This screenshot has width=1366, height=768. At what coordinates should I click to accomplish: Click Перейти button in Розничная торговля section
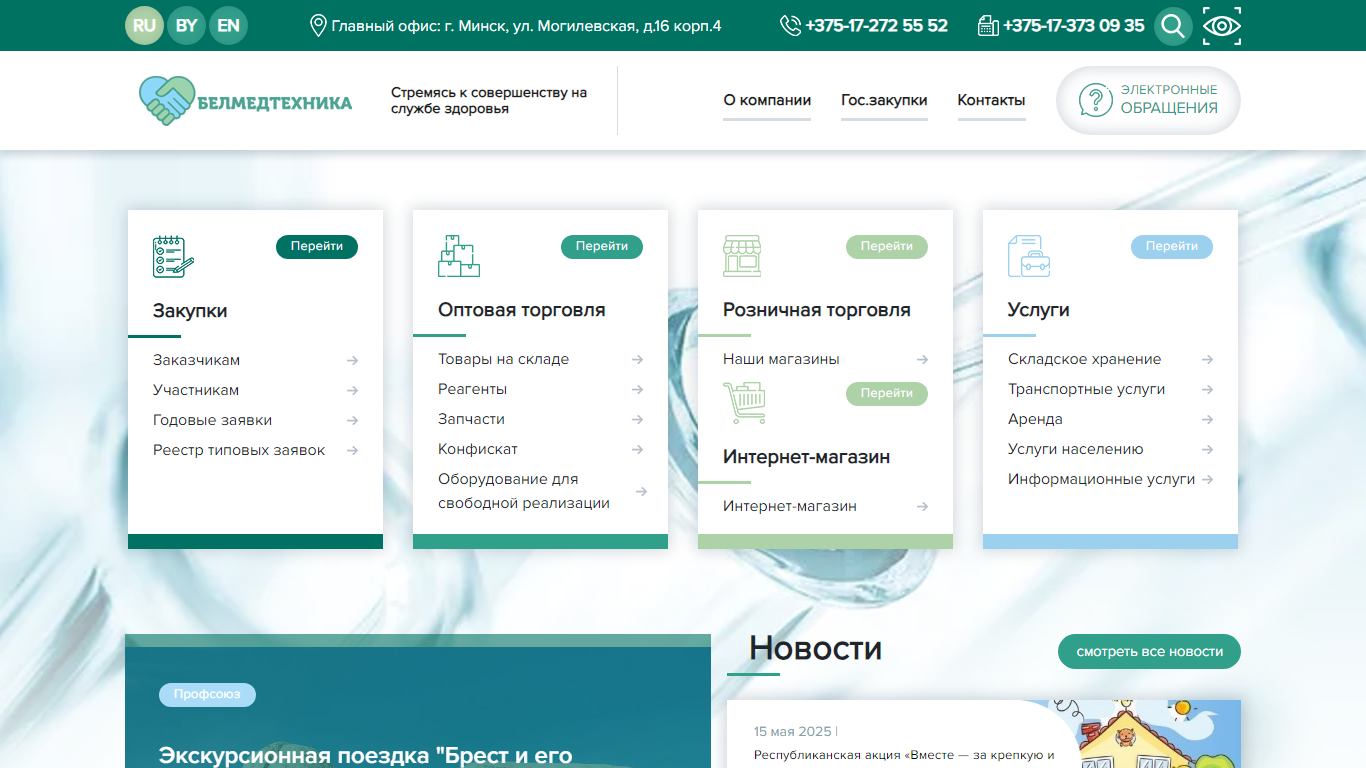pyautogui.click(x=887, y=246)
